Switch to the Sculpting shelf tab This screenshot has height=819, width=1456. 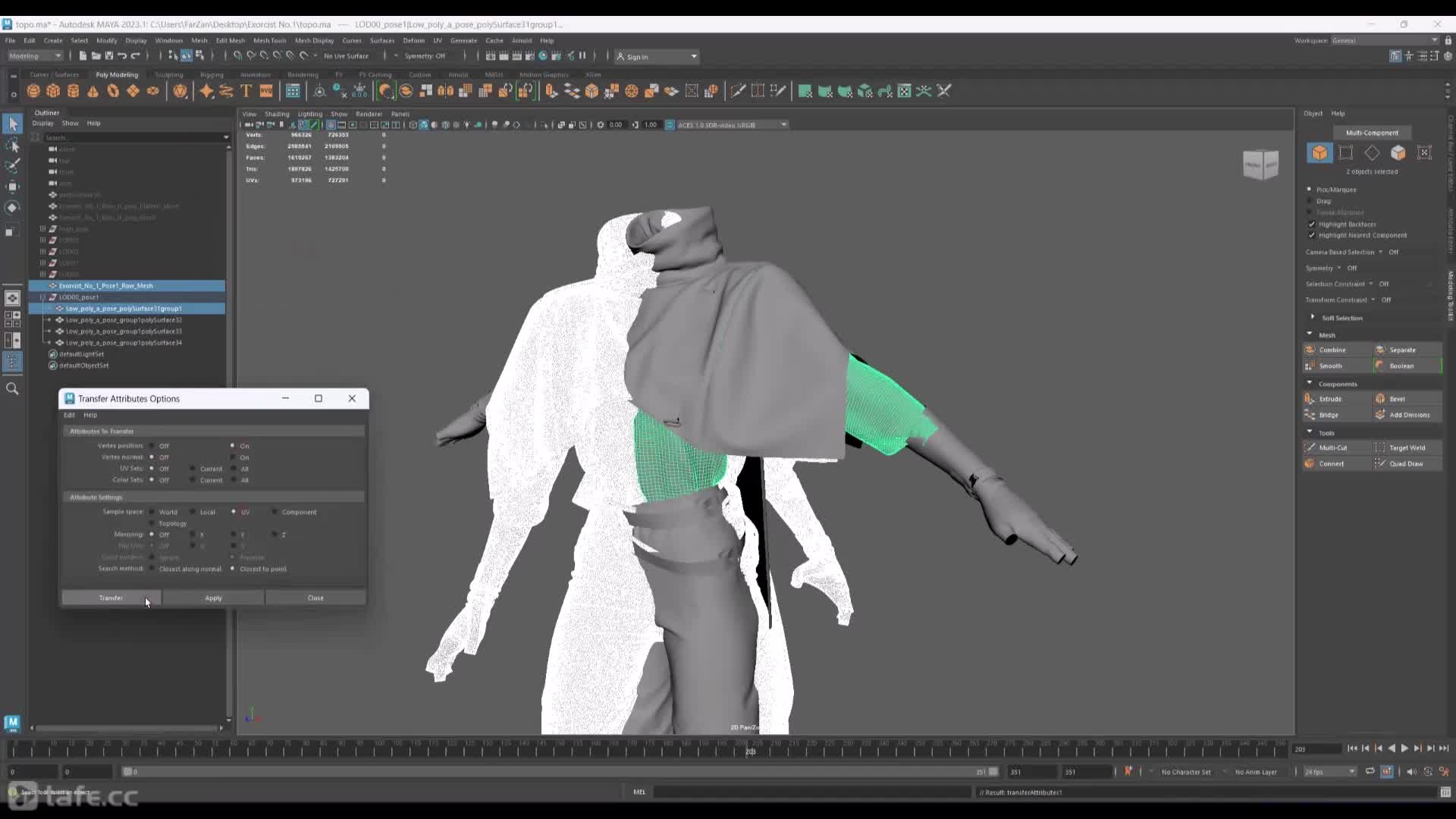click(x=169, y=74)
